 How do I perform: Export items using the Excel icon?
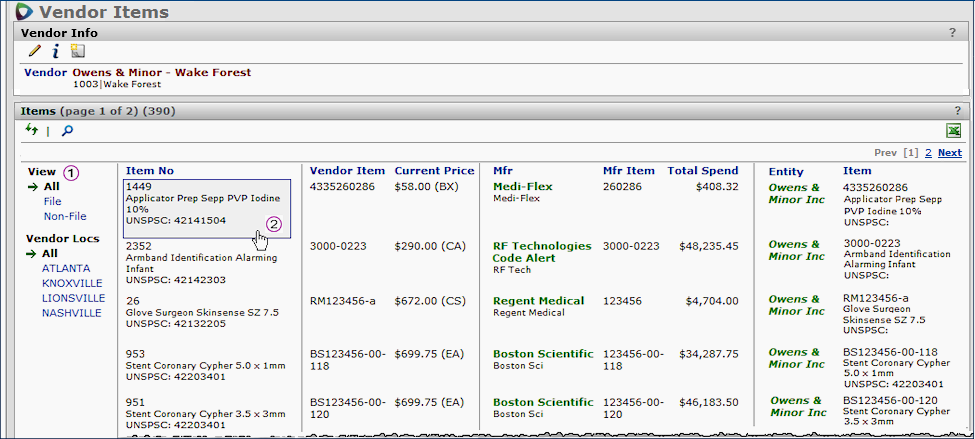953,131
